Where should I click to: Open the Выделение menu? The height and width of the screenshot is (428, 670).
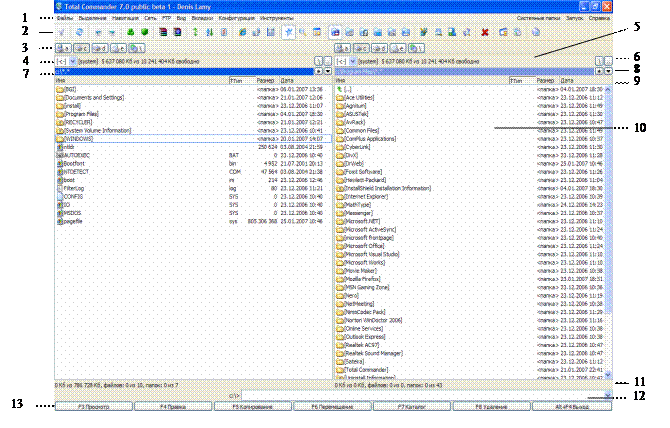pos(92,18)
